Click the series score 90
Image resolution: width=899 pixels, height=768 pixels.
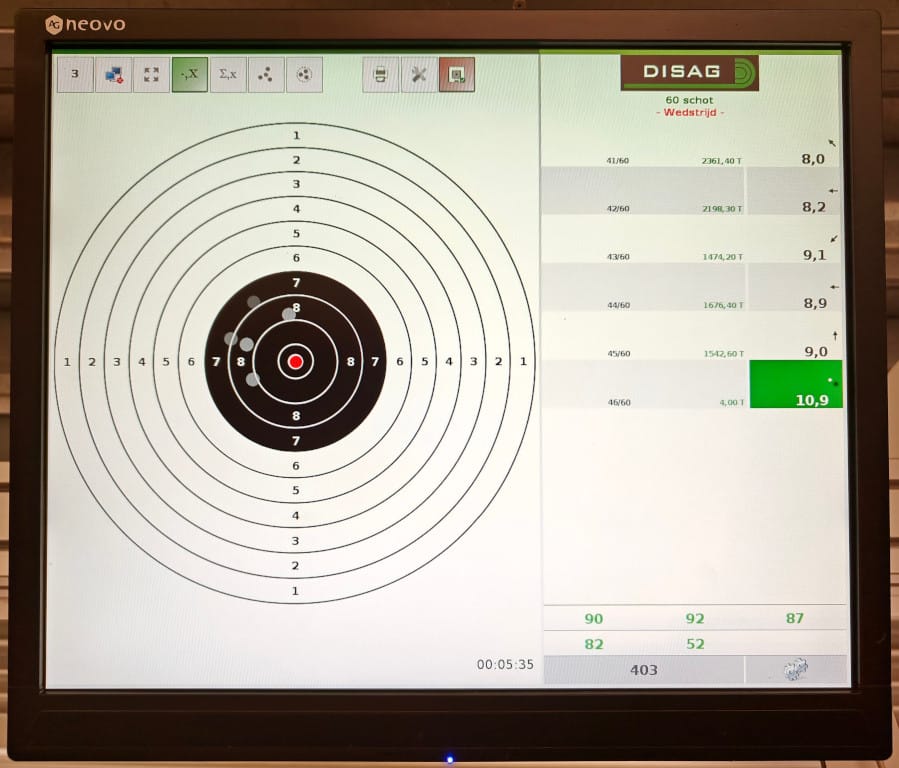pos(593,618)
